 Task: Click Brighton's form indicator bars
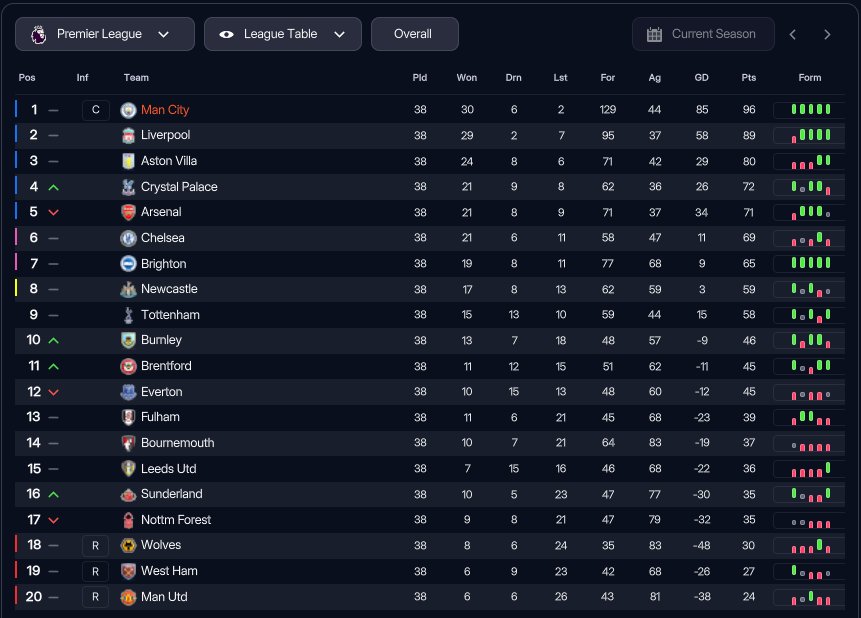pos(810,264)
